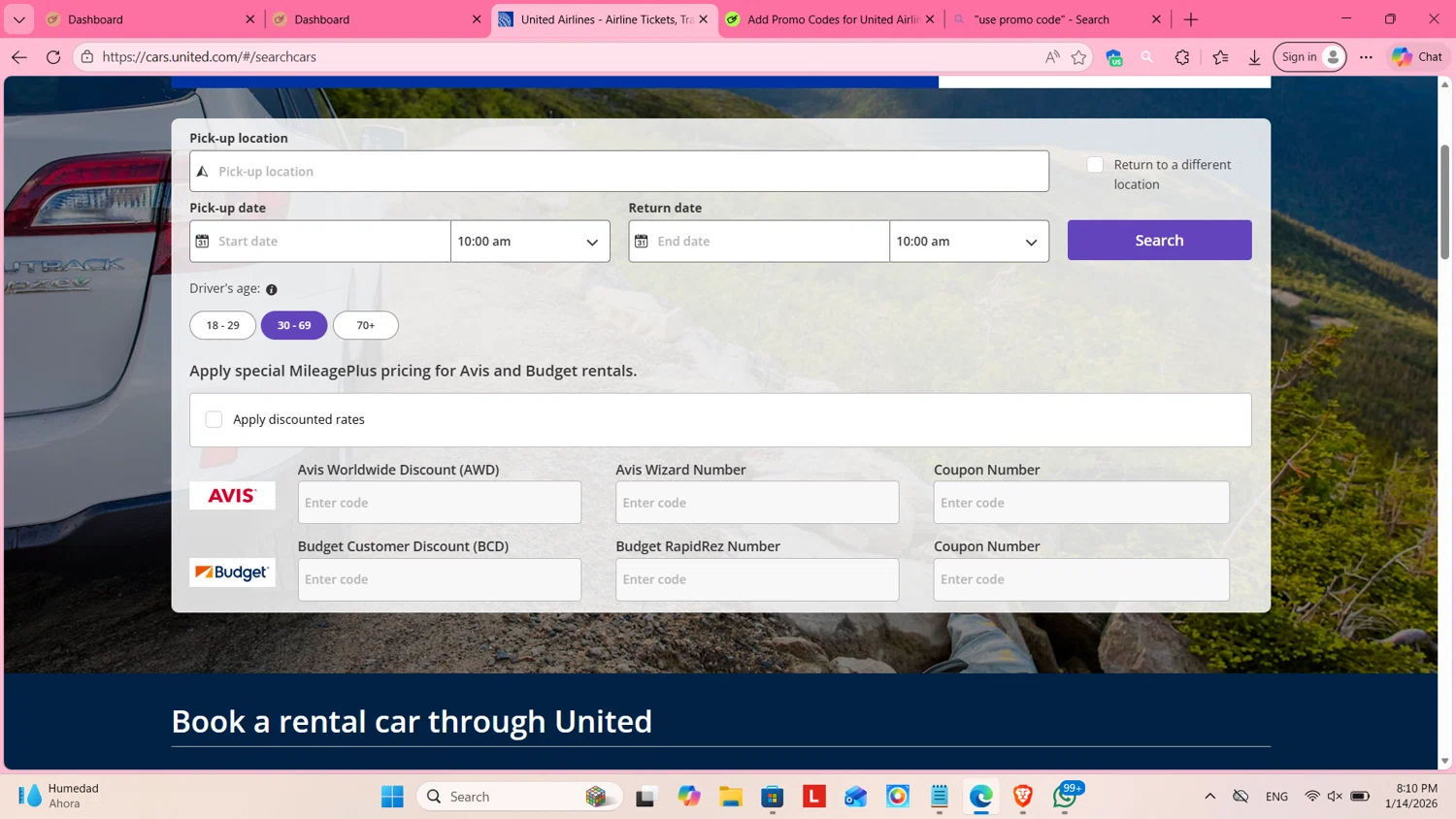The height and width of the screenshot is (819, 1456).
Task: Open the tab list dropdown arrow
Action: pyautogui.click(x=18, y=19)
